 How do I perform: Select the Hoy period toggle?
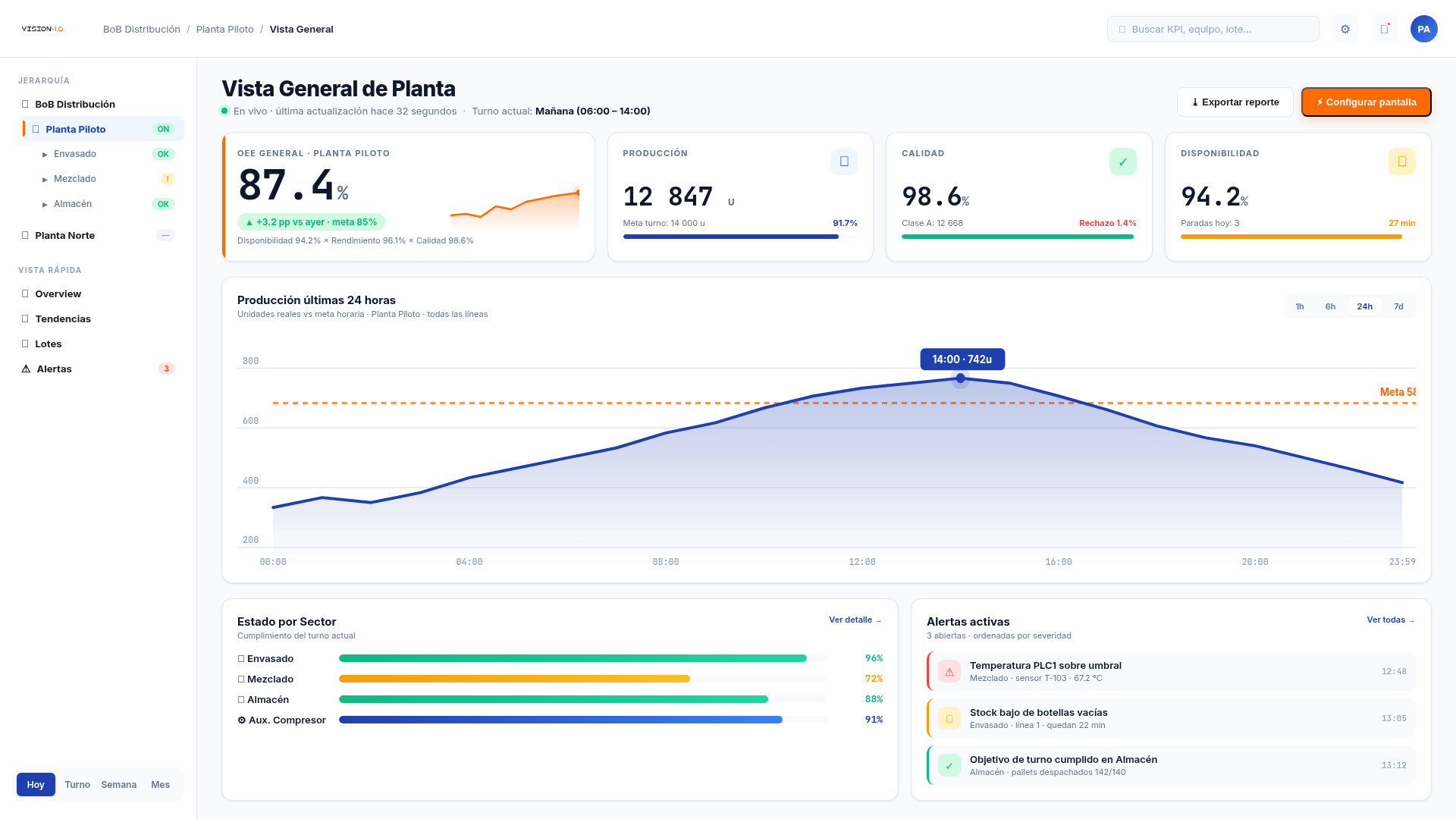point(36,785)
